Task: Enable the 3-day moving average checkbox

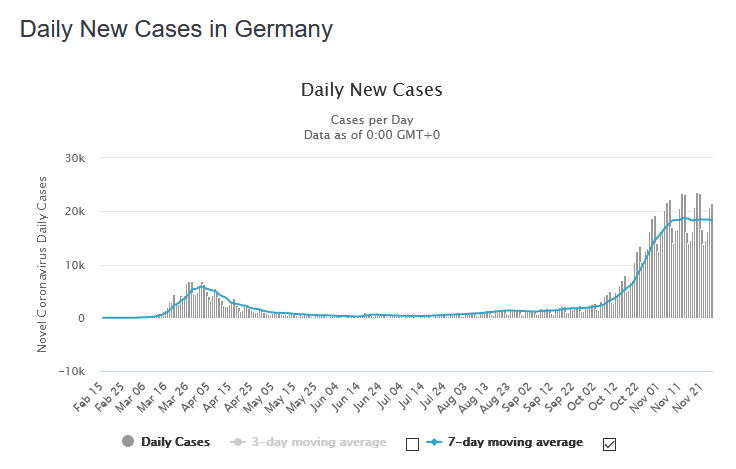Action: (x=412, y=443)
